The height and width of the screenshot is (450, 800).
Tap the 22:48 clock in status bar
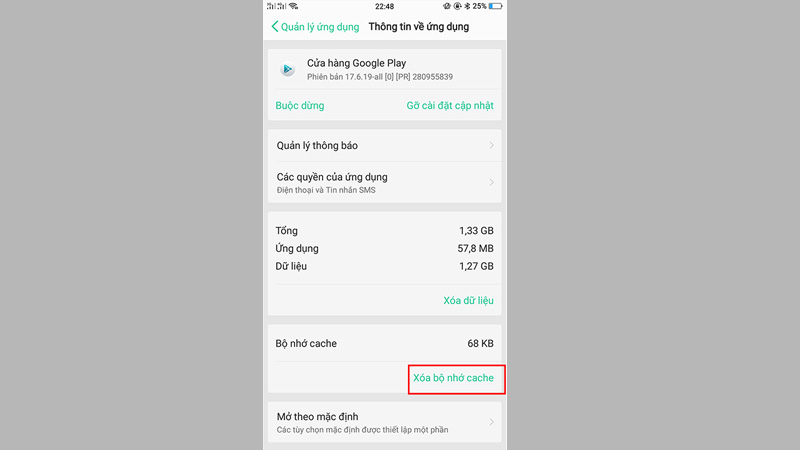384,7
